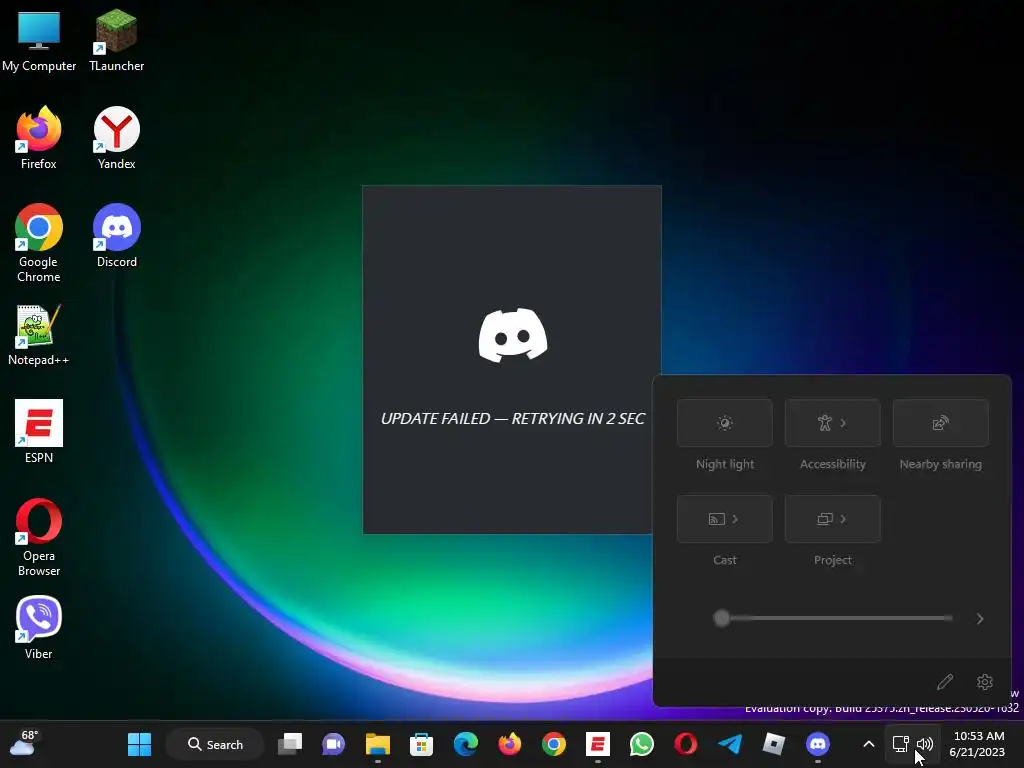Viewport: 1024px width, 768px height.
Task: Open the weather widget showing 68°
Action: (24, 743)
